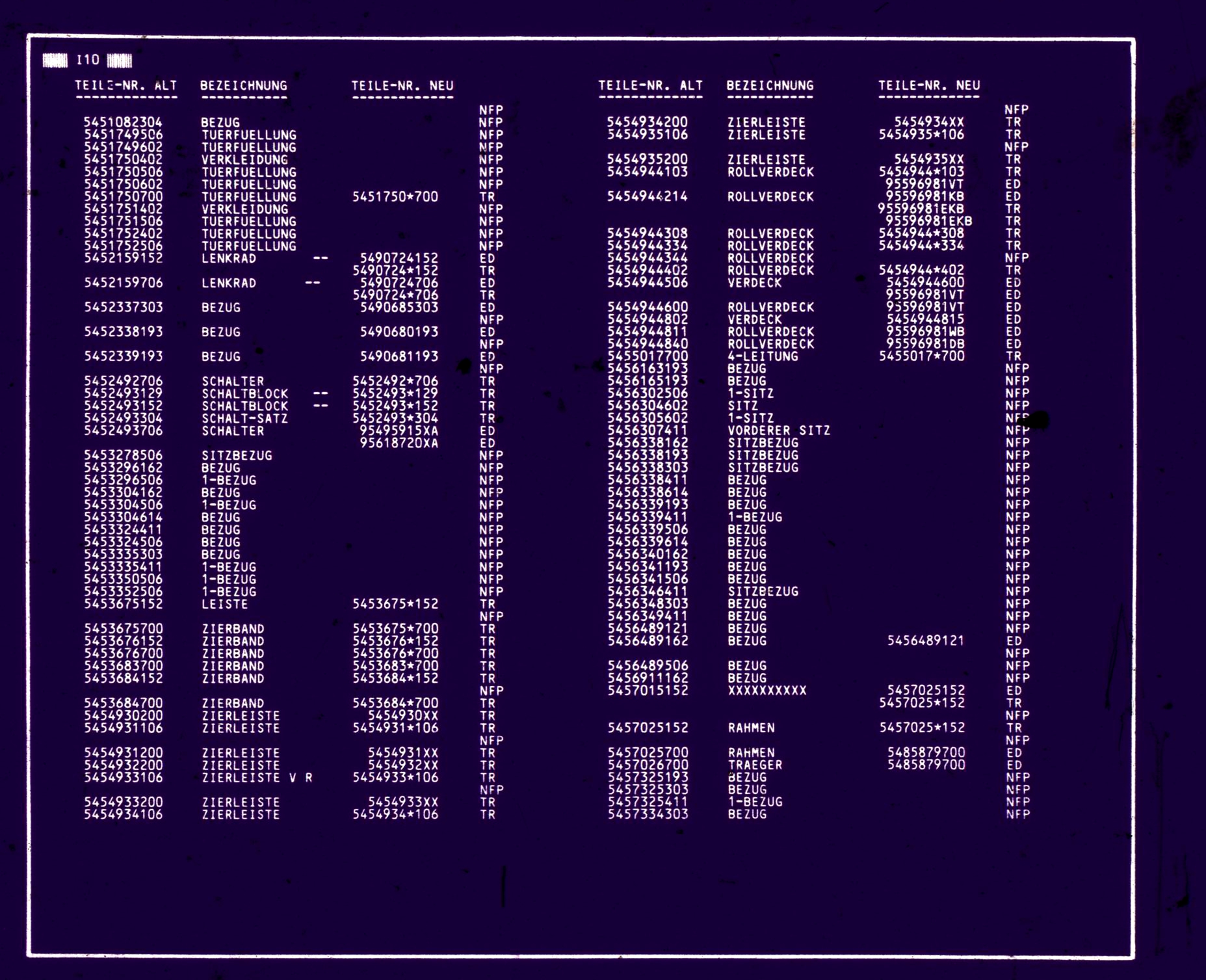Select new part number 5490685303
Image resolution: width=1206 pixels, height=980 pixels.
[399, 308]
